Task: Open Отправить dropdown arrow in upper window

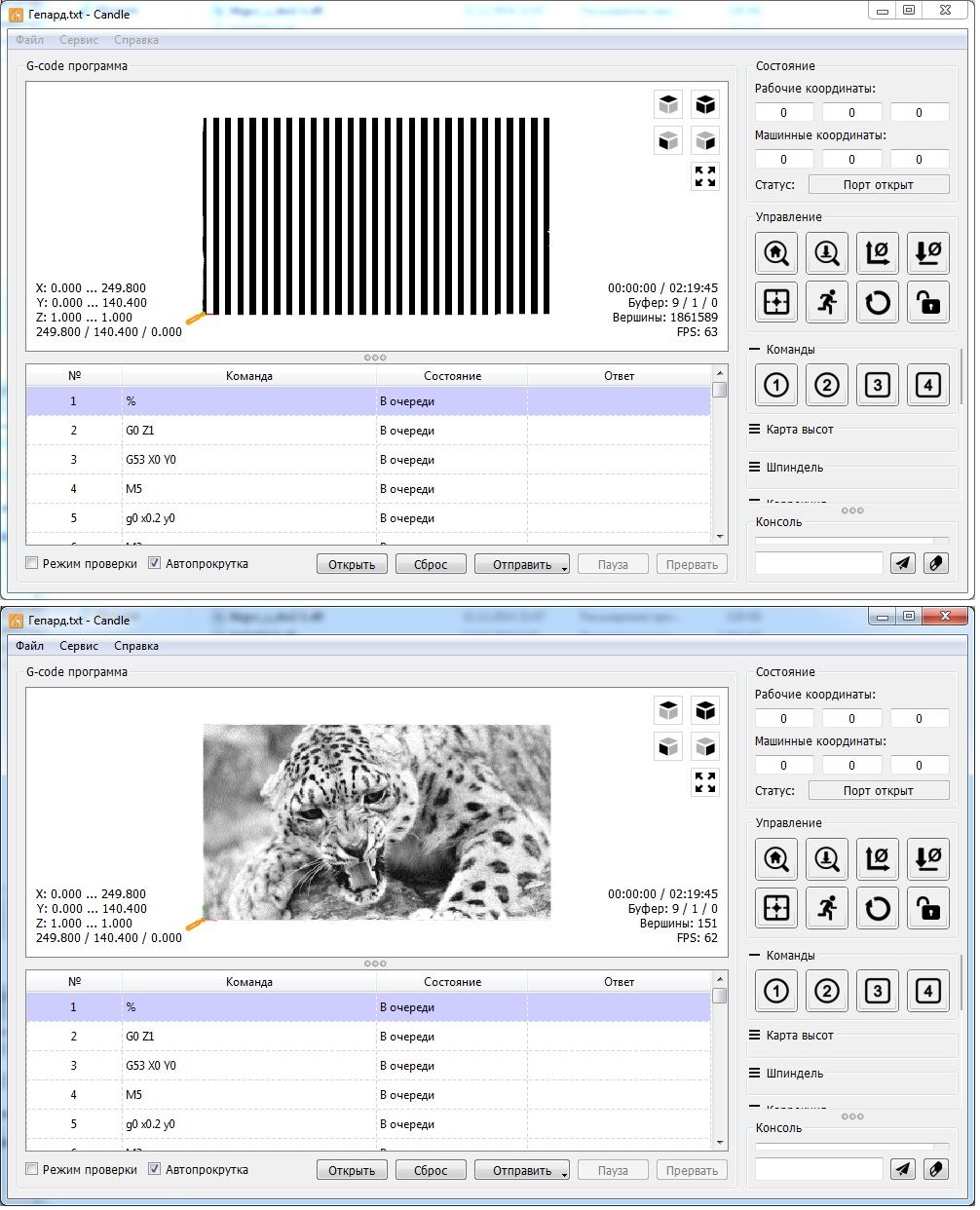Action: point(564,566)
